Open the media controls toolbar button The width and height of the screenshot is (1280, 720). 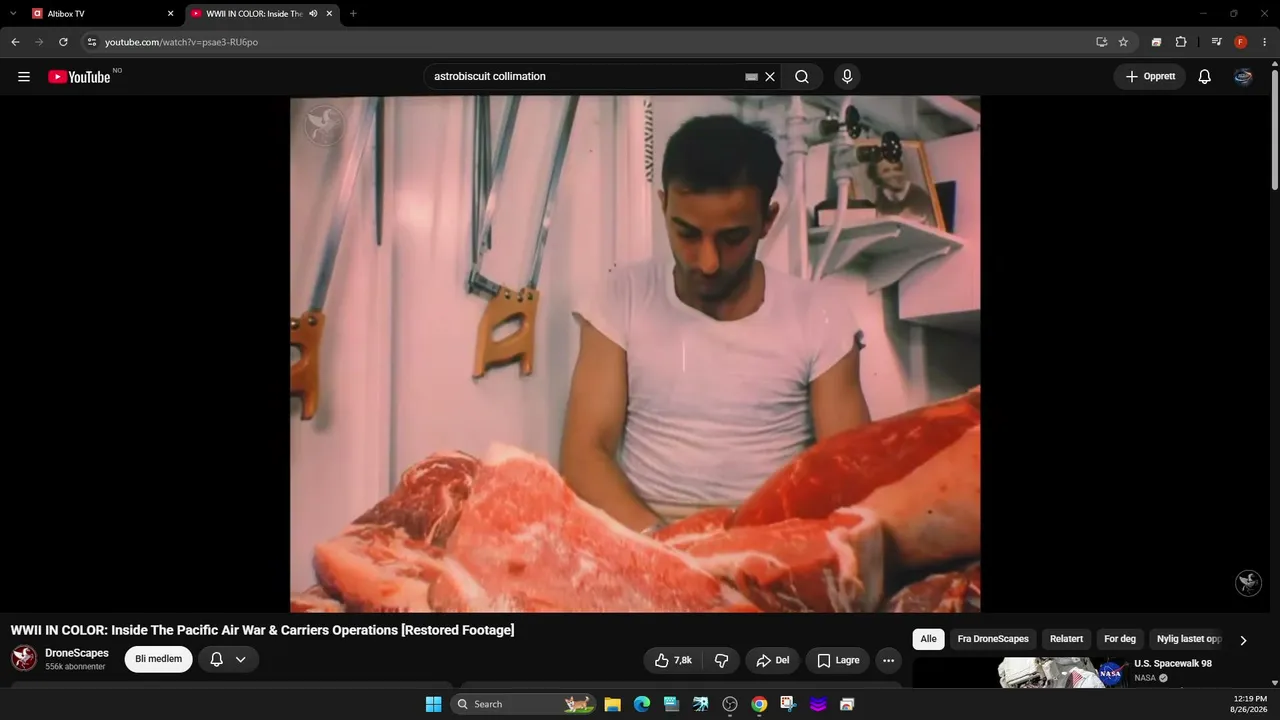1216,42
